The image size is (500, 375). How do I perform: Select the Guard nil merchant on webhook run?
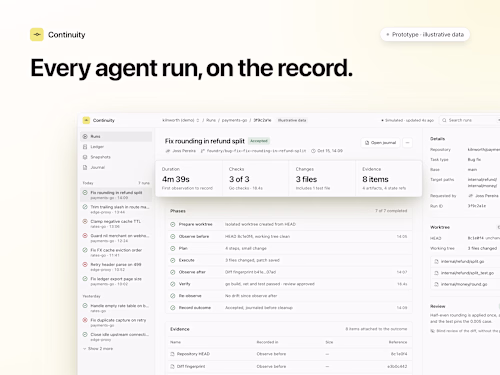[x=116, y=238]
